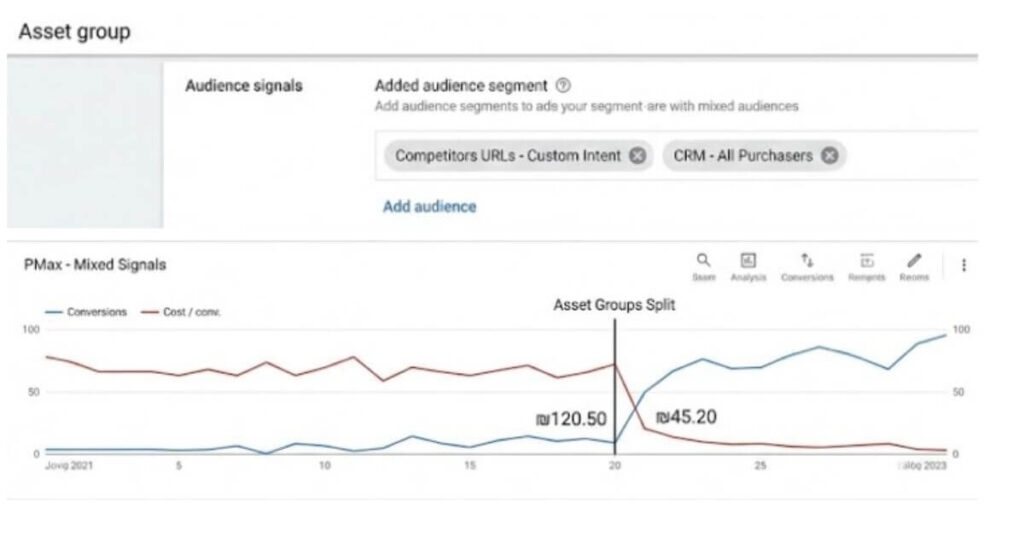Click the magnifier search icon in chart toolbar

(x=704, y=260)
